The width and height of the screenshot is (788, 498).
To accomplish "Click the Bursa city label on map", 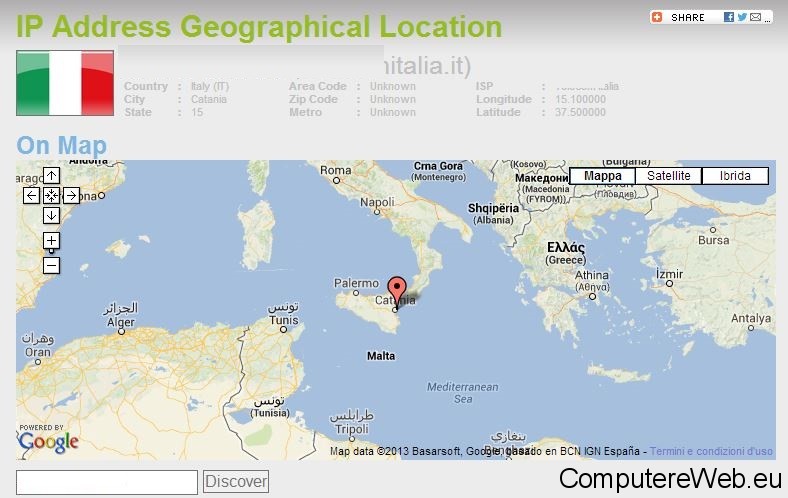I will [x=714, y=240].
